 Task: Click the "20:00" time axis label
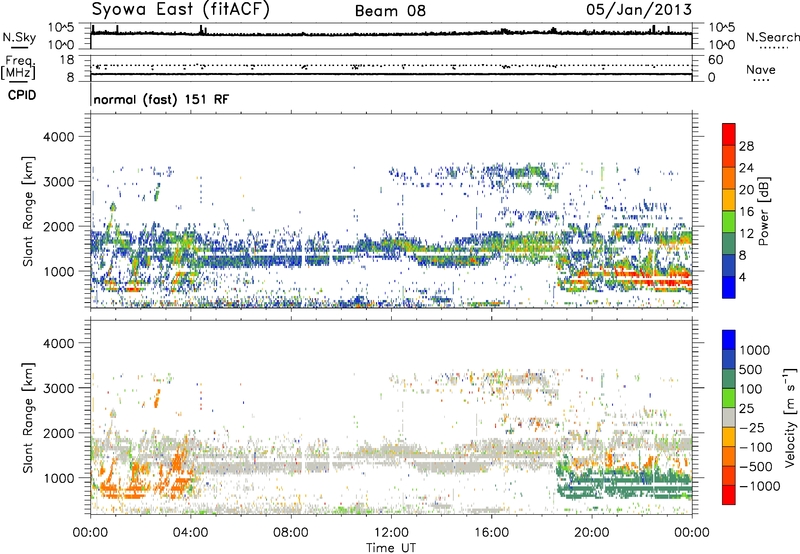(592, 533)
